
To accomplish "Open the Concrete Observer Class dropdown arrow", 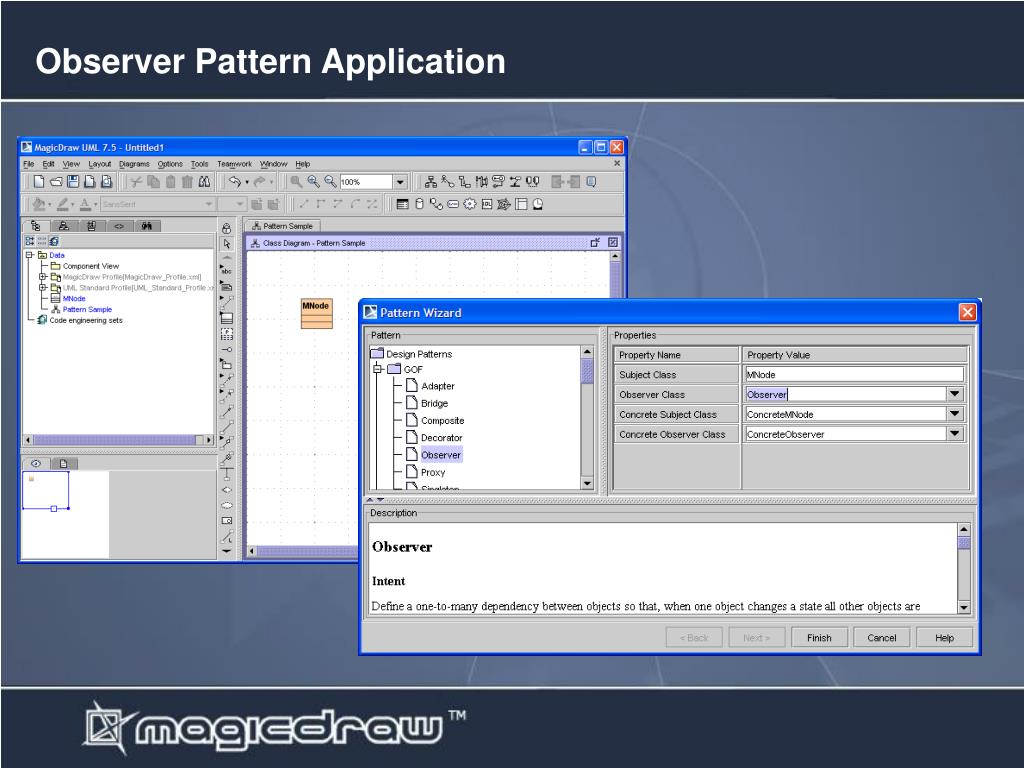I will (955, 434).
